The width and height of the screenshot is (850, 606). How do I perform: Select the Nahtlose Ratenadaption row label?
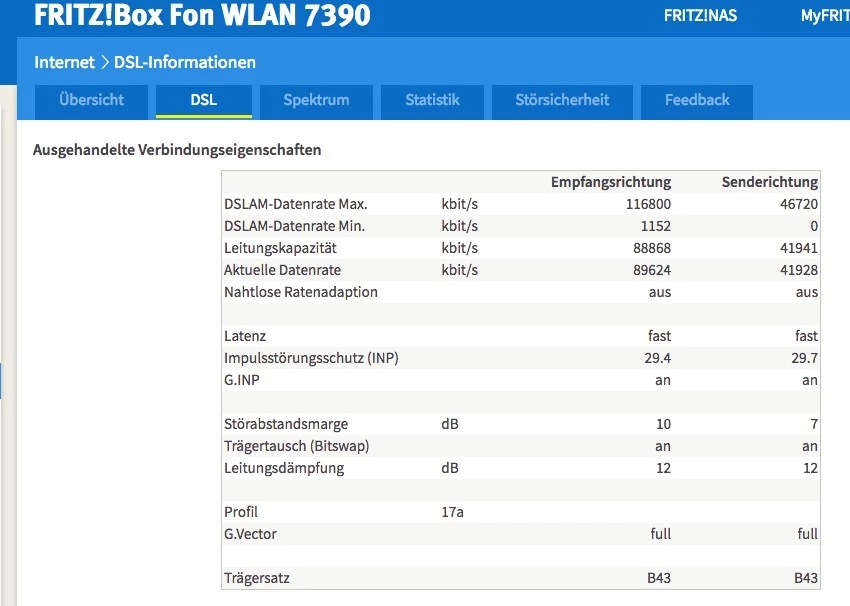301,292
